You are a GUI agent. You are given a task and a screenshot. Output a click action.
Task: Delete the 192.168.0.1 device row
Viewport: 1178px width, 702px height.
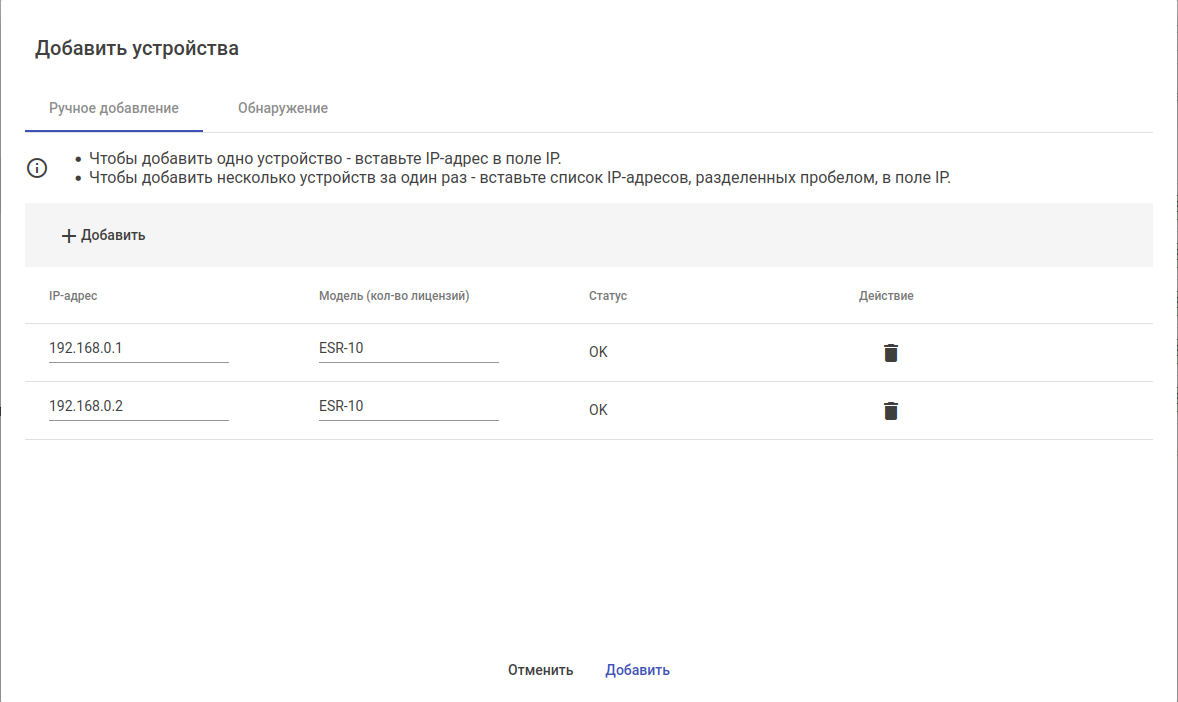891,352
